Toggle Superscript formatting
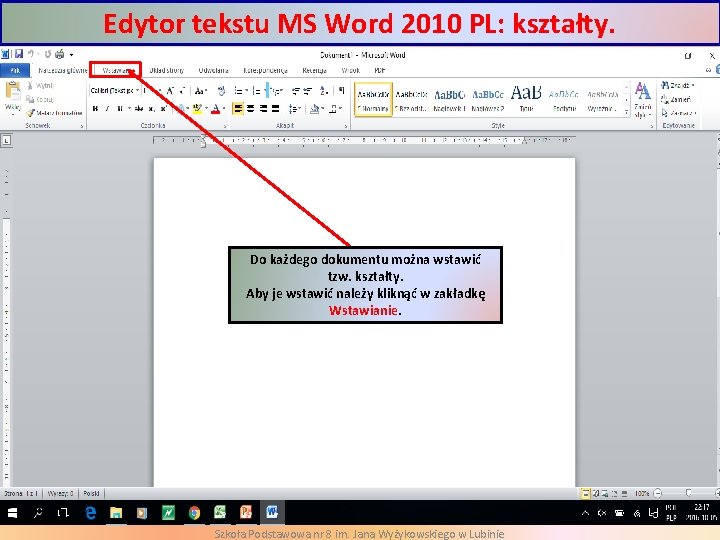This screenshot has width=720, height=540. click(x=163, y=109)
